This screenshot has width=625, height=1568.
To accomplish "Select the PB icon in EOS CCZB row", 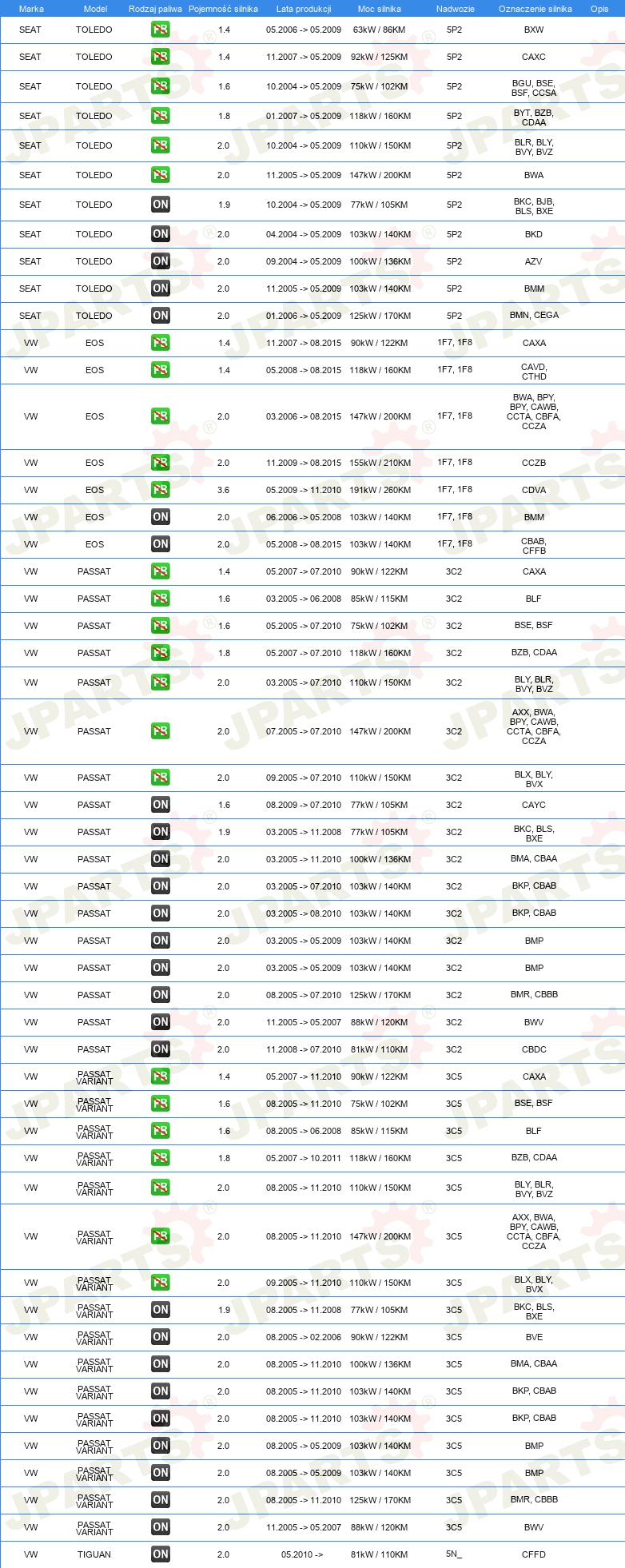I will click(x=161, y=463).
